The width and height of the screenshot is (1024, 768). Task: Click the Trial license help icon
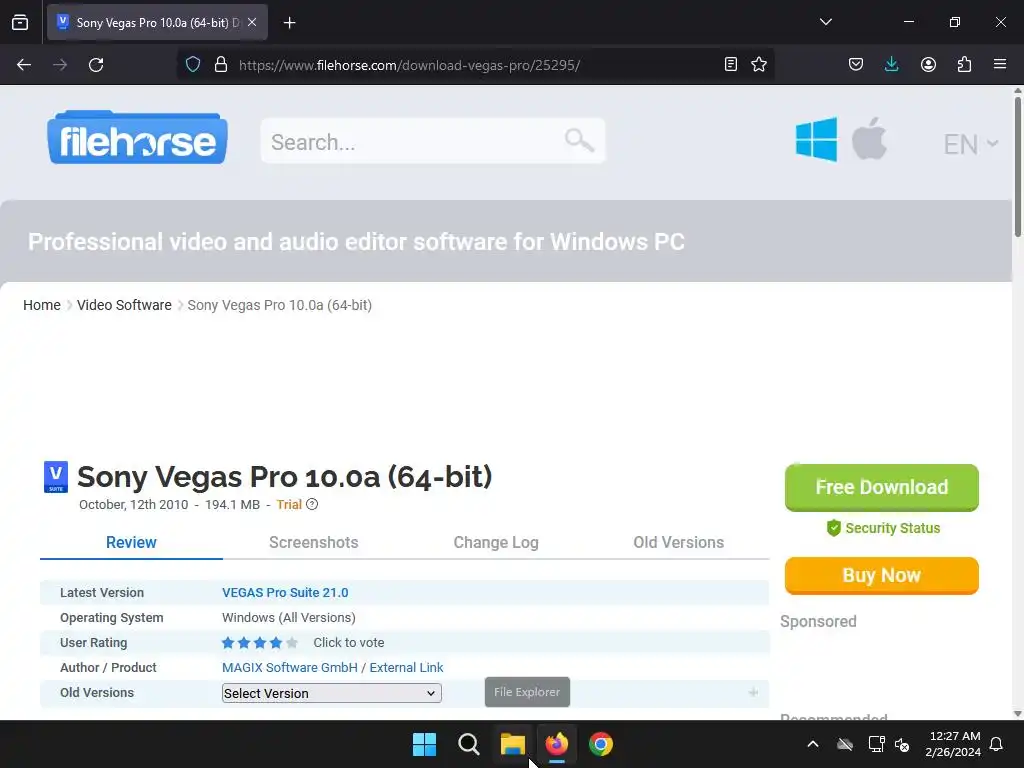tap(312, 504)
